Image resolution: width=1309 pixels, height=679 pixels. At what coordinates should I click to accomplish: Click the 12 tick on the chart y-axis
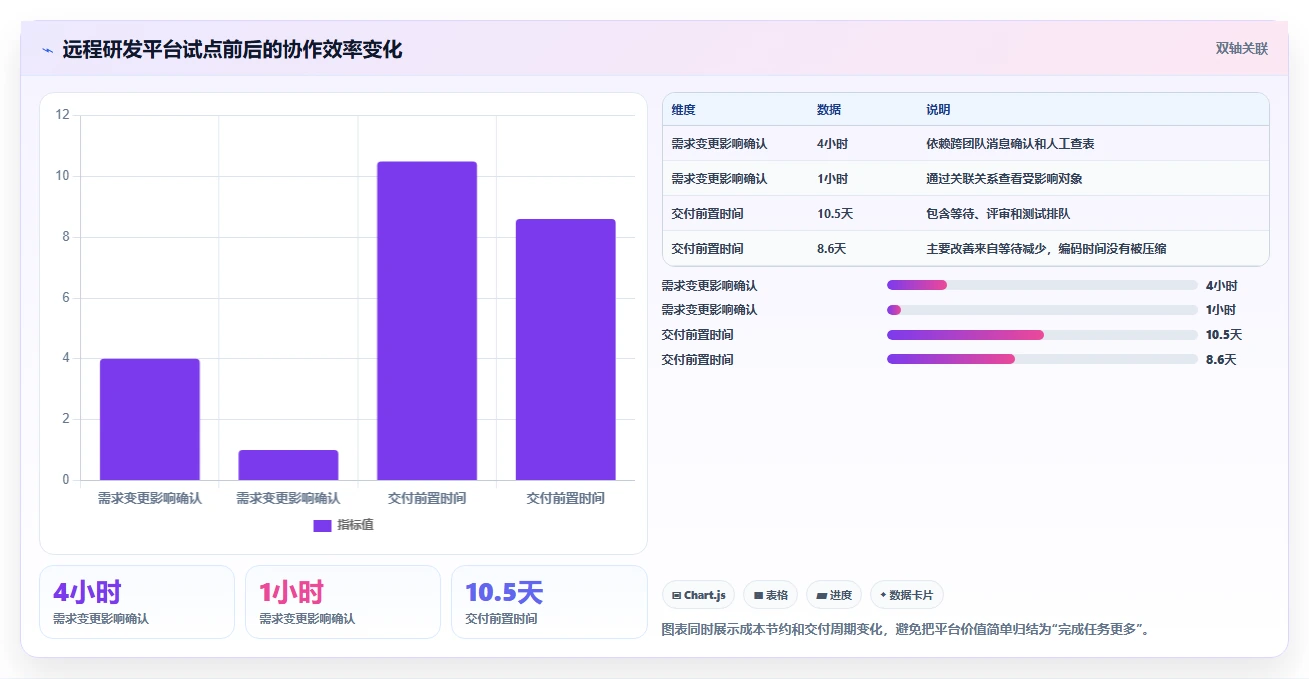coord(63,115)
